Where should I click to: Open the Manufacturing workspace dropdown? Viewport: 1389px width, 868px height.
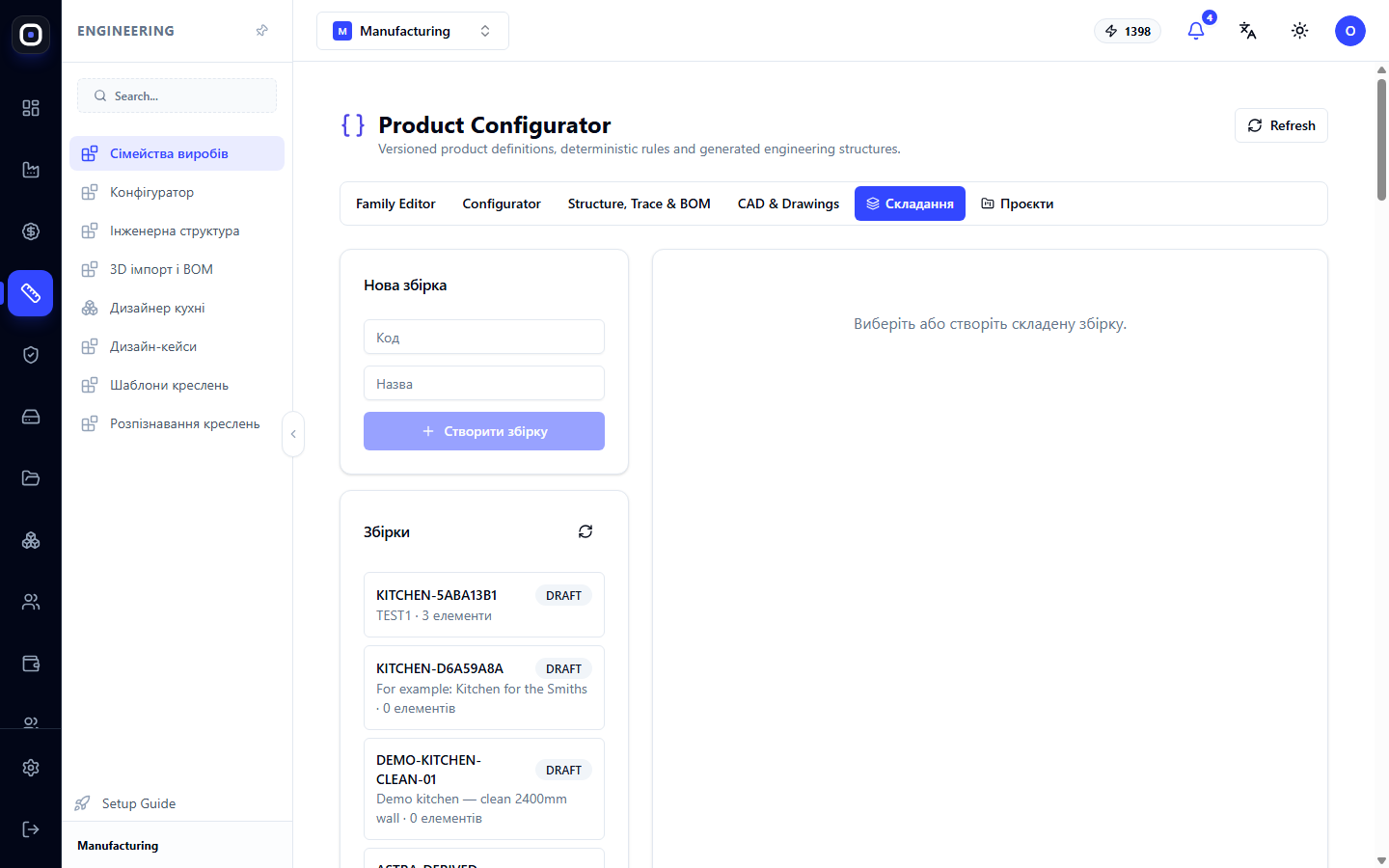(x=413, y=31)
